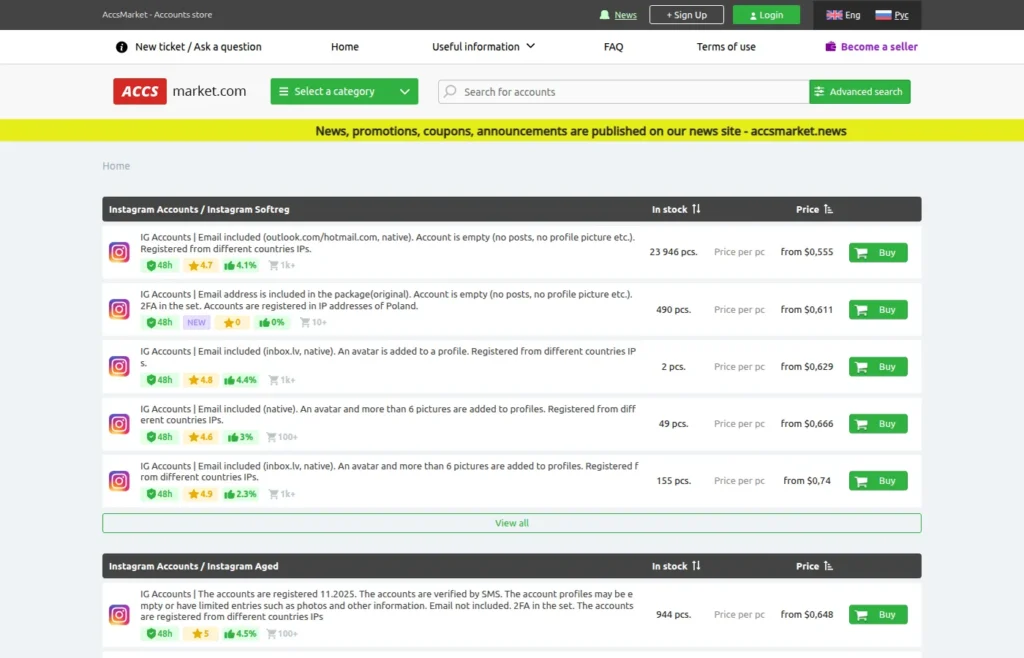Click the purple wallet icon for seller
Viewport: 1024px width, 658px height.
[830, 46]
